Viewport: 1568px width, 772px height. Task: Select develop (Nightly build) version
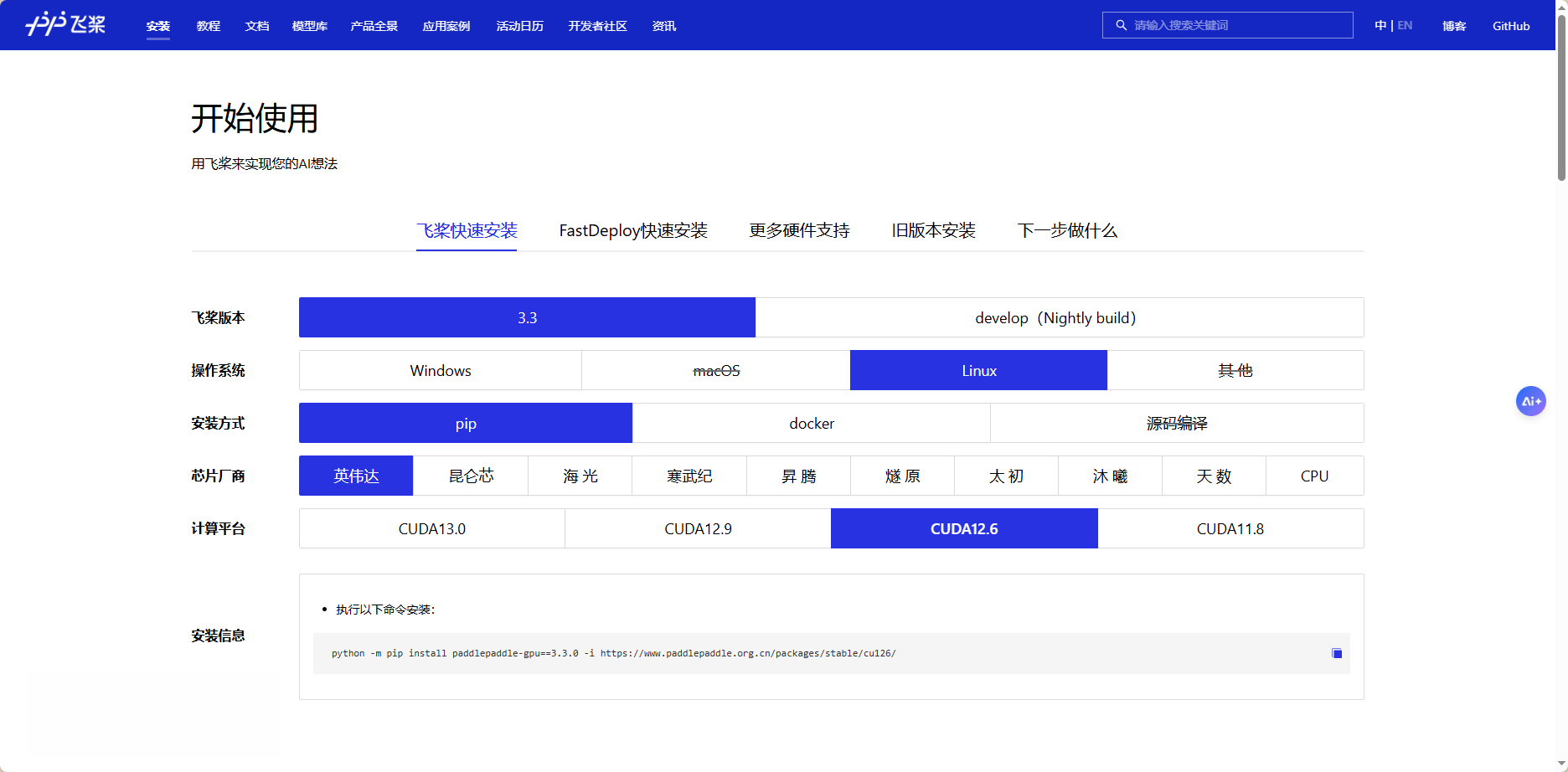tap(1060, 317)
